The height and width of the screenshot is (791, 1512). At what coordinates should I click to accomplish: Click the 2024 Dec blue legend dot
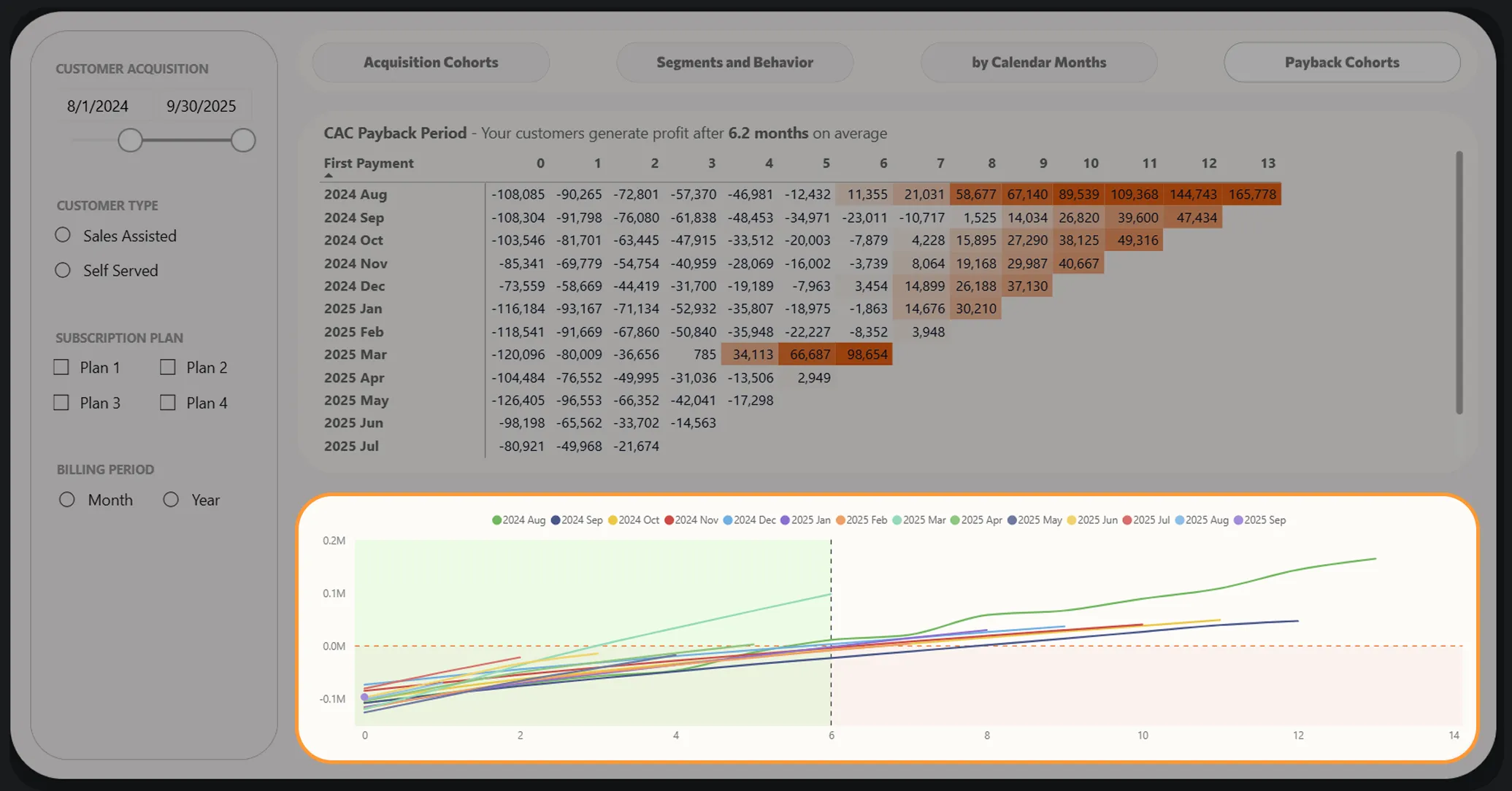(727, 520)
